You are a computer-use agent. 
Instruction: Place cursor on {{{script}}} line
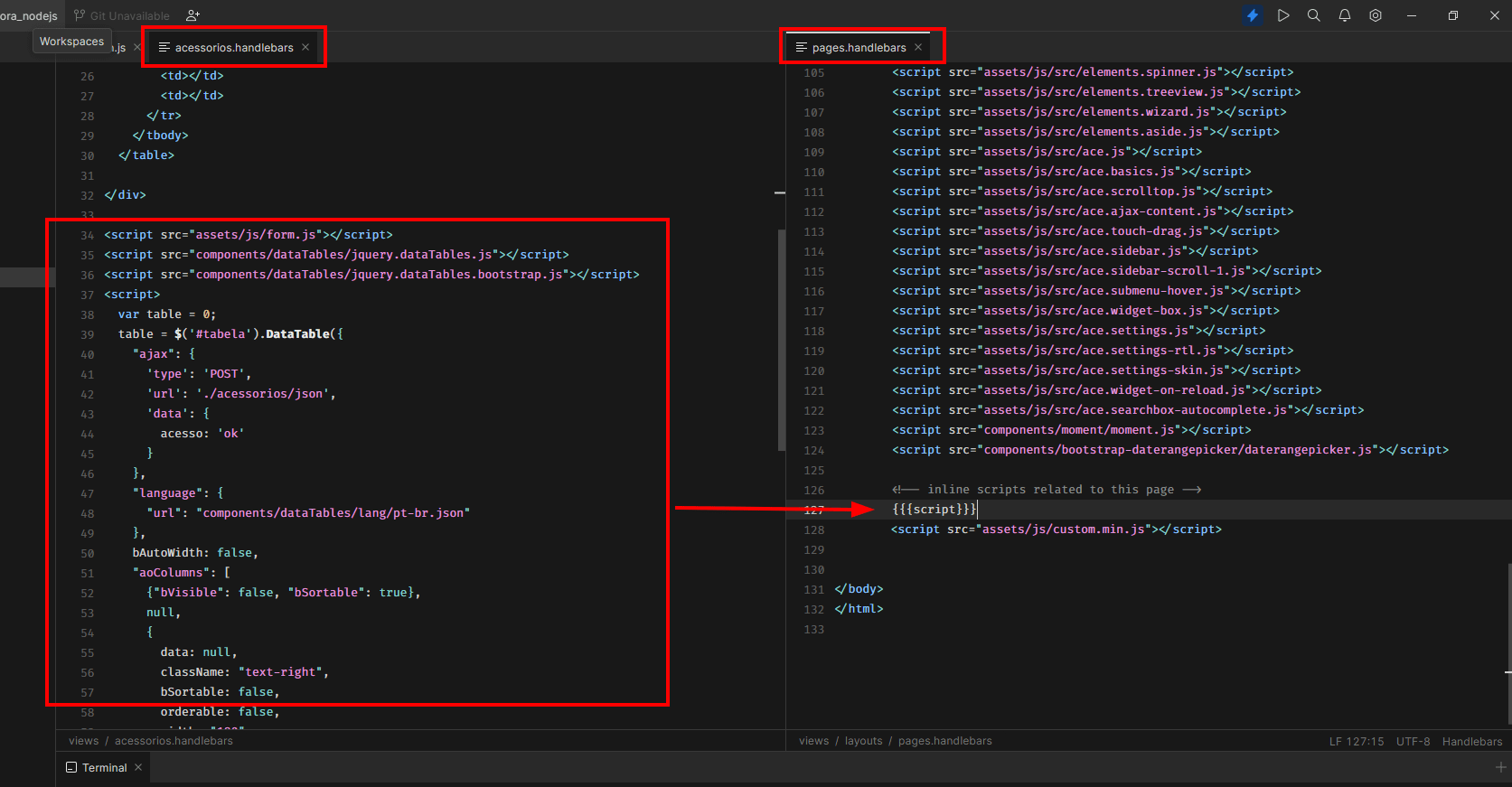point(934,510)
